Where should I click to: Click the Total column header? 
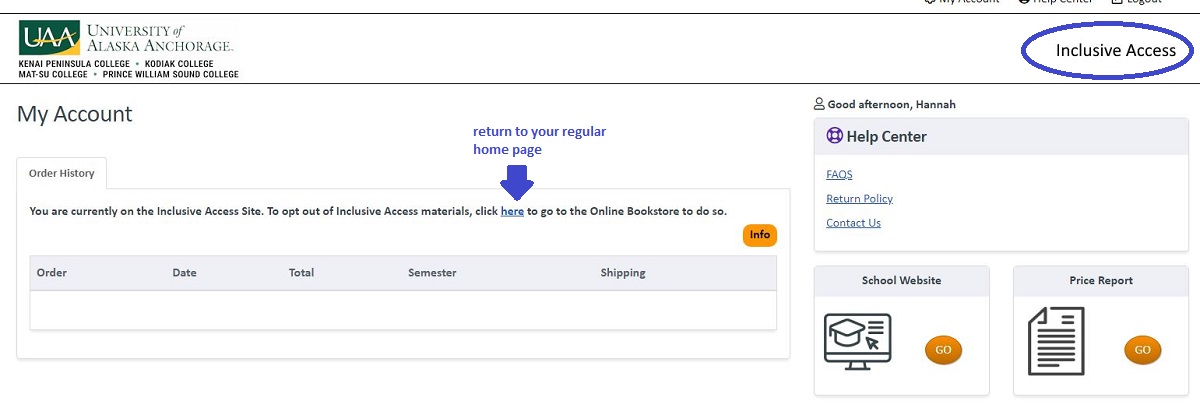point(301,273)
